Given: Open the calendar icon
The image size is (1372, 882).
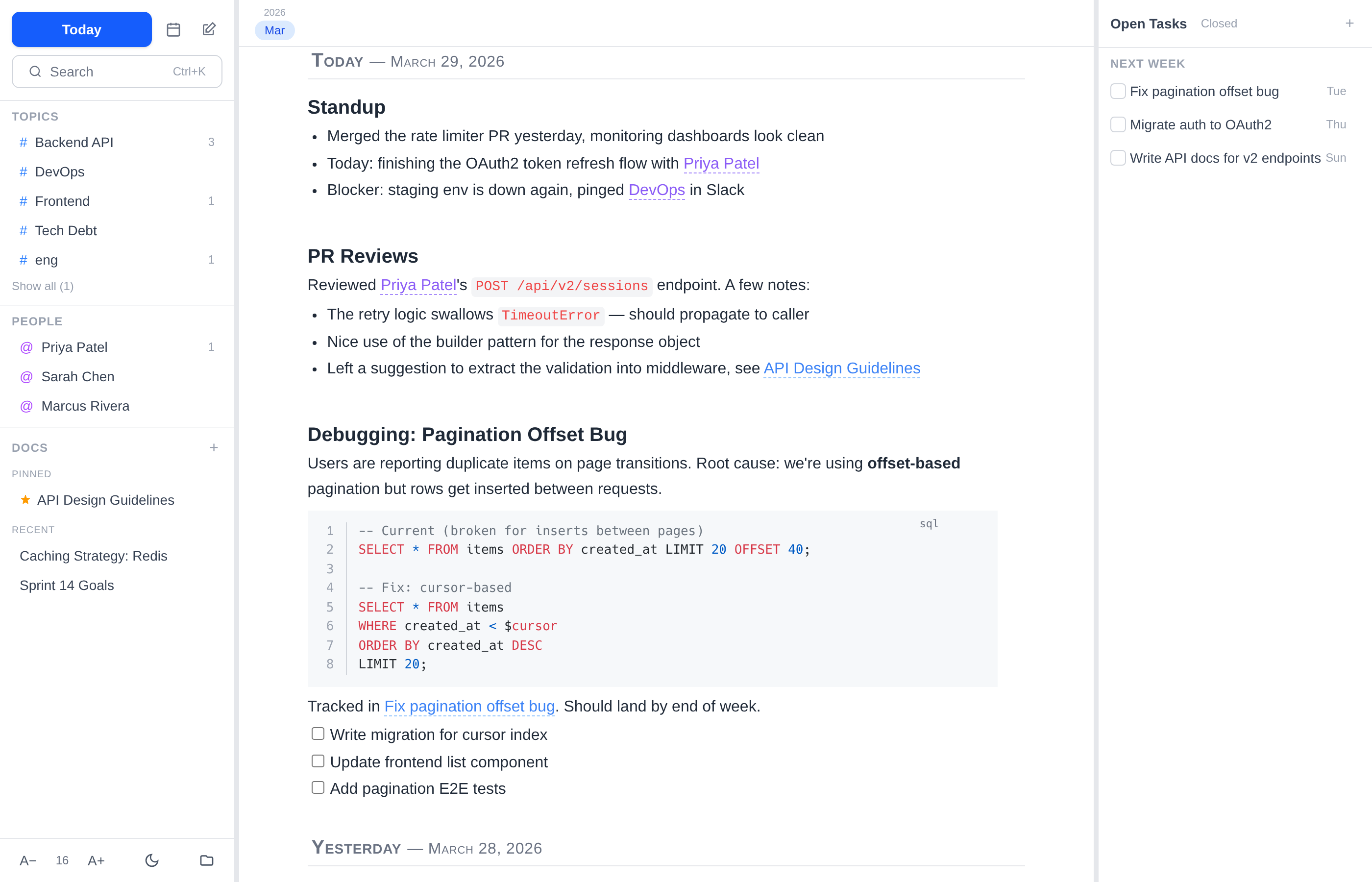Looking at the screenshot, I should [173, 29].
